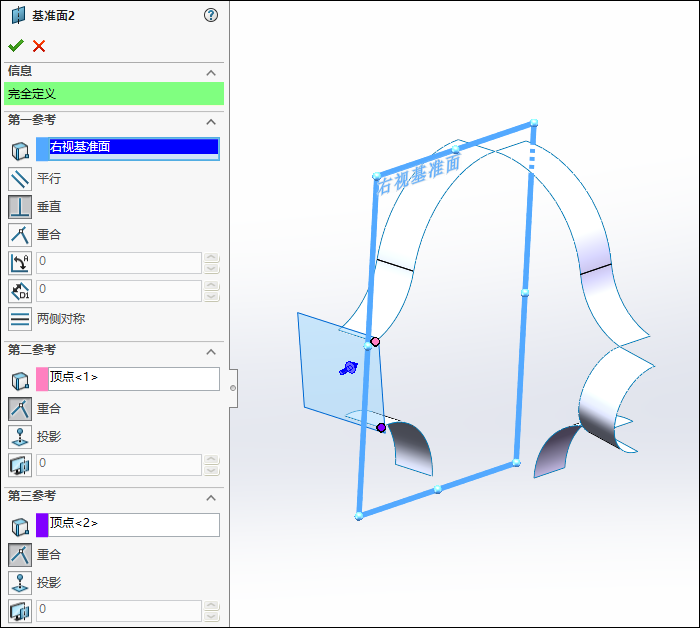Select the 顶点<1> second reference field
Viewport: 700px width, 628px height.
click(x=134, y=379)
